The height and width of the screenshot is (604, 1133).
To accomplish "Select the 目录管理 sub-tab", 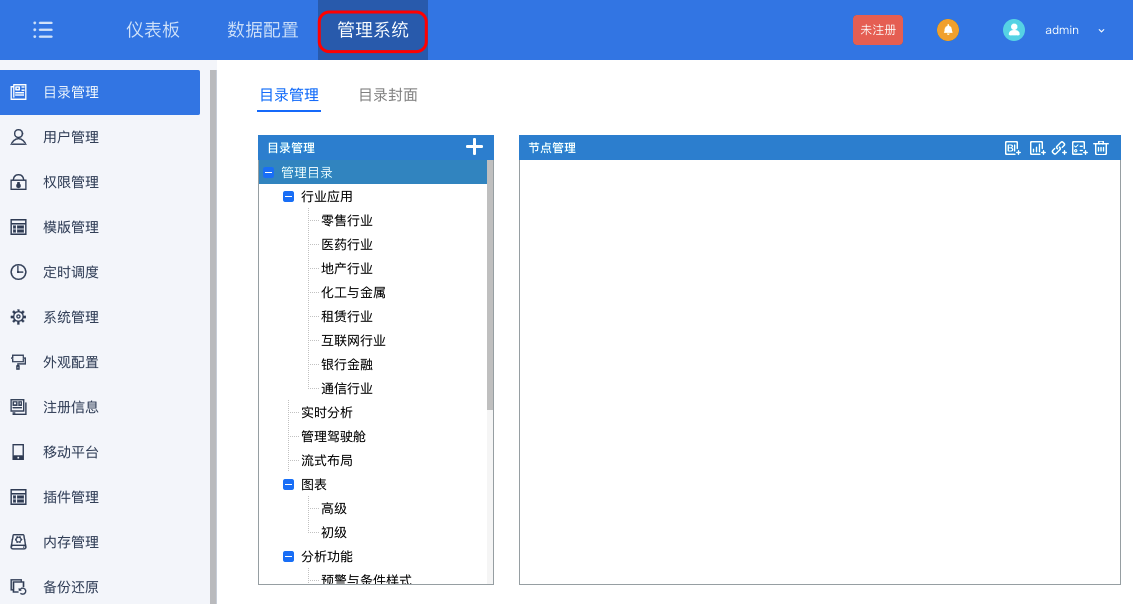I will [x=289, y=95].
